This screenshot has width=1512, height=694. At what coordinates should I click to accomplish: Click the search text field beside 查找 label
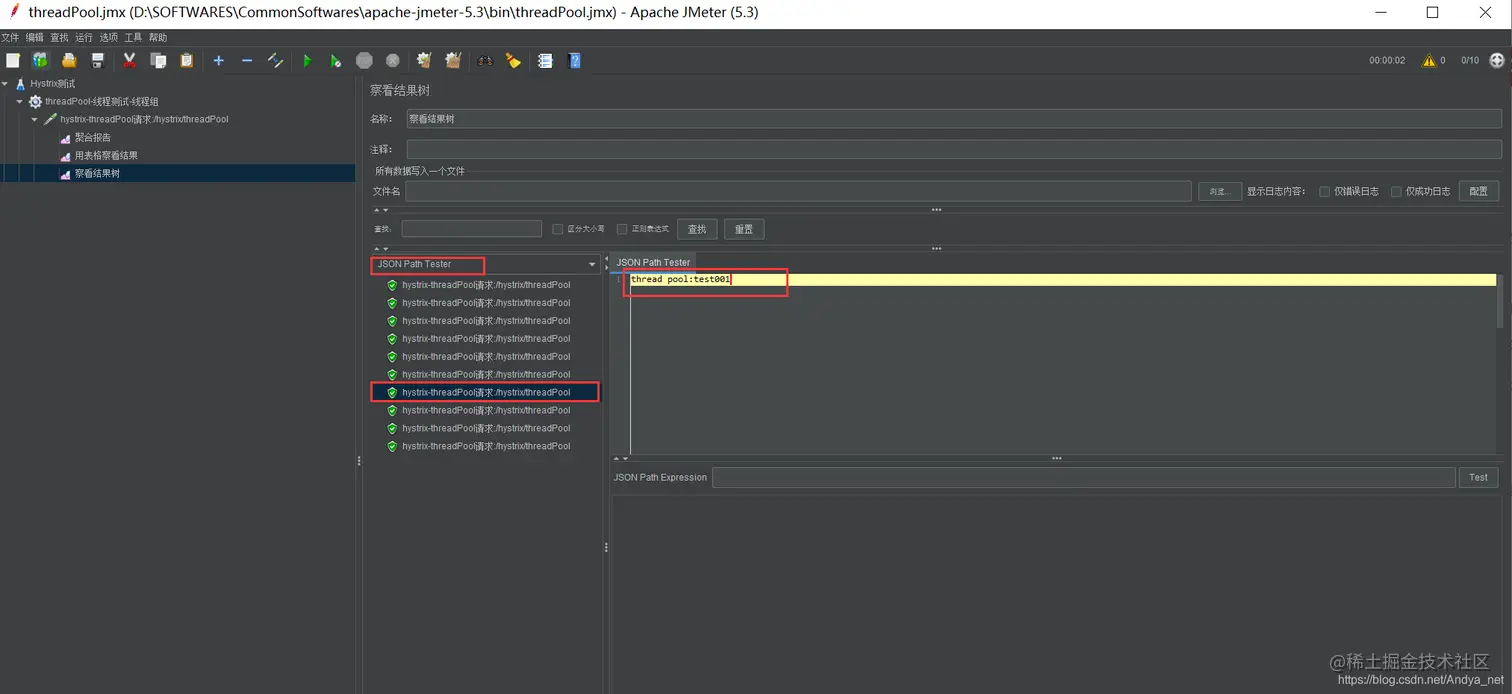pyautogui.click(x=472, y=229)
